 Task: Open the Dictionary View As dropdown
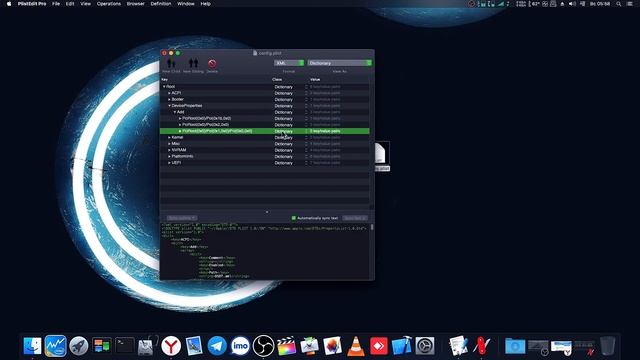pos(340,63)
